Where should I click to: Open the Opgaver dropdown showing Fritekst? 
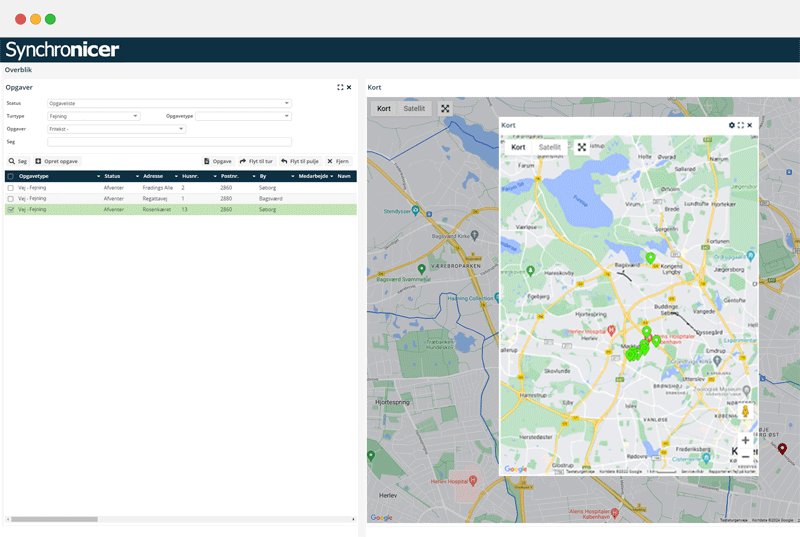coord(116,129)
